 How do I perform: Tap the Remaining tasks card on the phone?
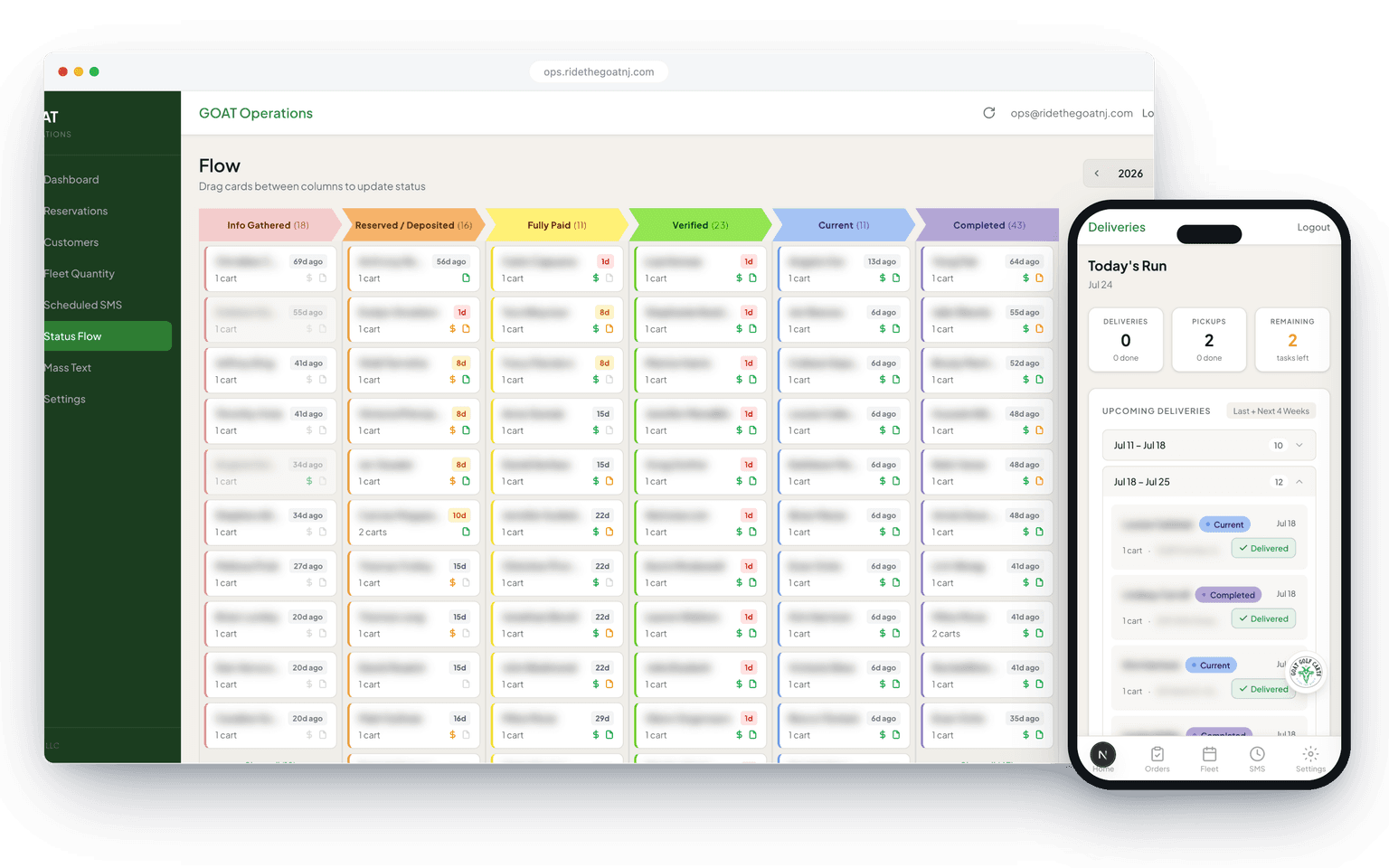[1292, 340]
